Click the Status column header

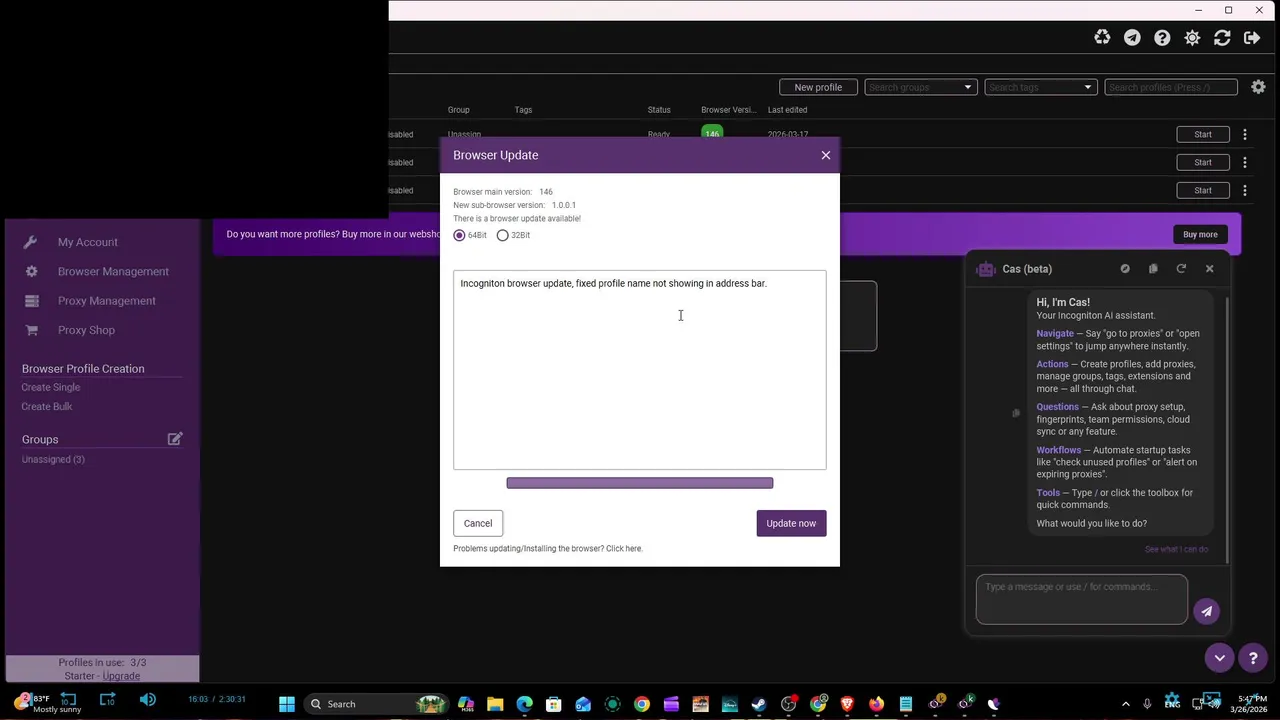[659, 110]
